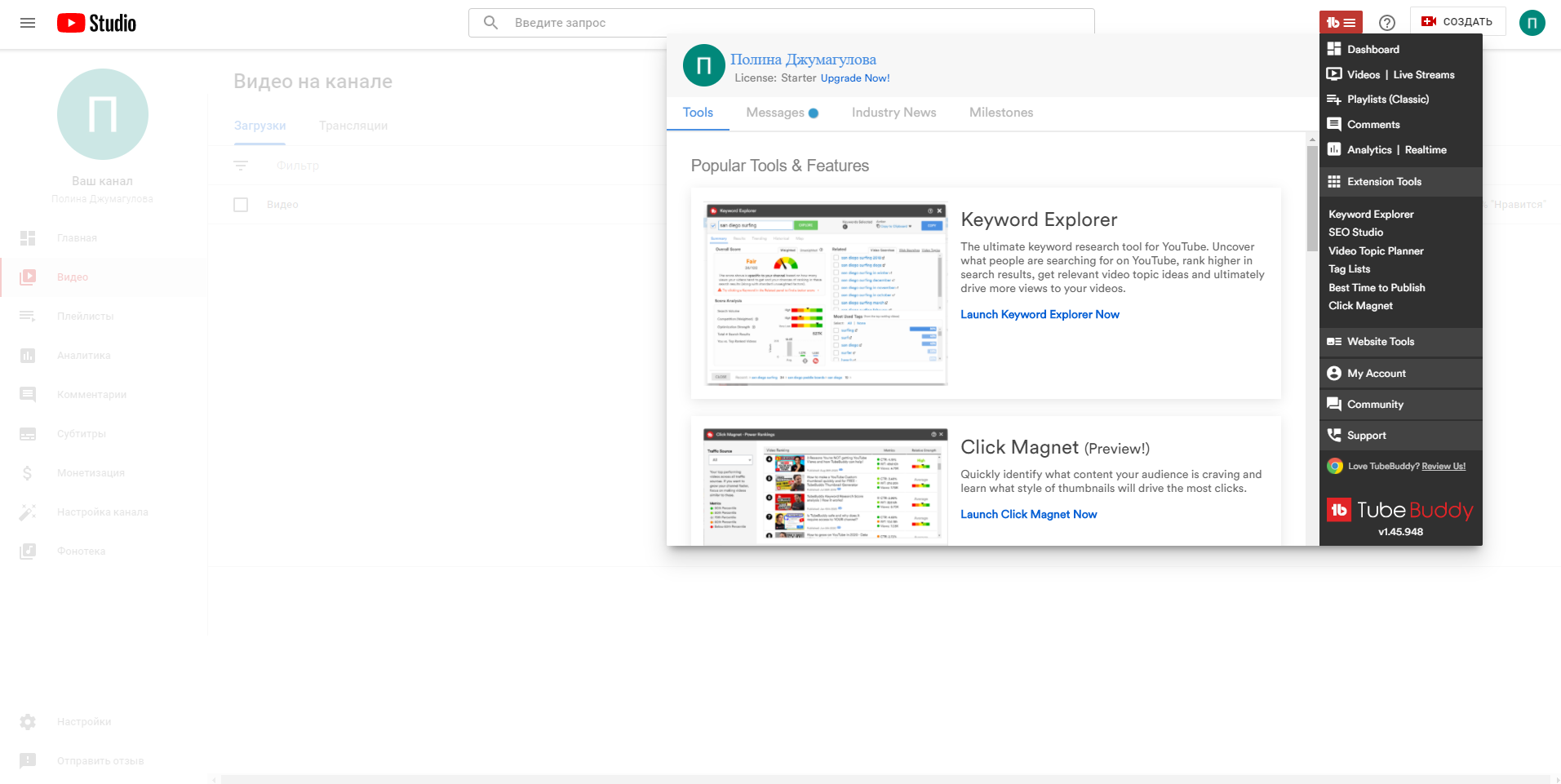Click the Dashboard grid icon in TubeBuddy menu
The width and height of the screenshot is (1561, 784).
pyautogui.click(x=1334, y=49)
